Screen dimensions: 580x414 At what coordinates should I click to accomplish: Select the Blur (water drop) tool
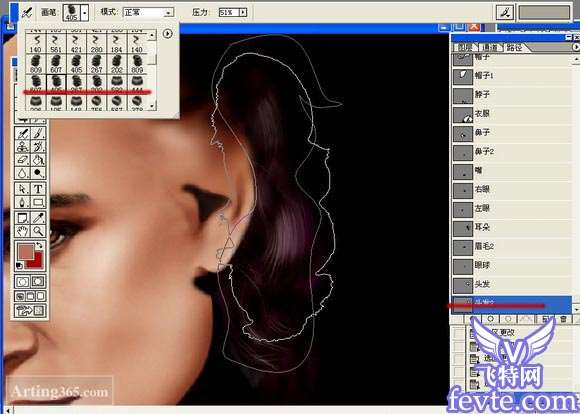[23, 173]
